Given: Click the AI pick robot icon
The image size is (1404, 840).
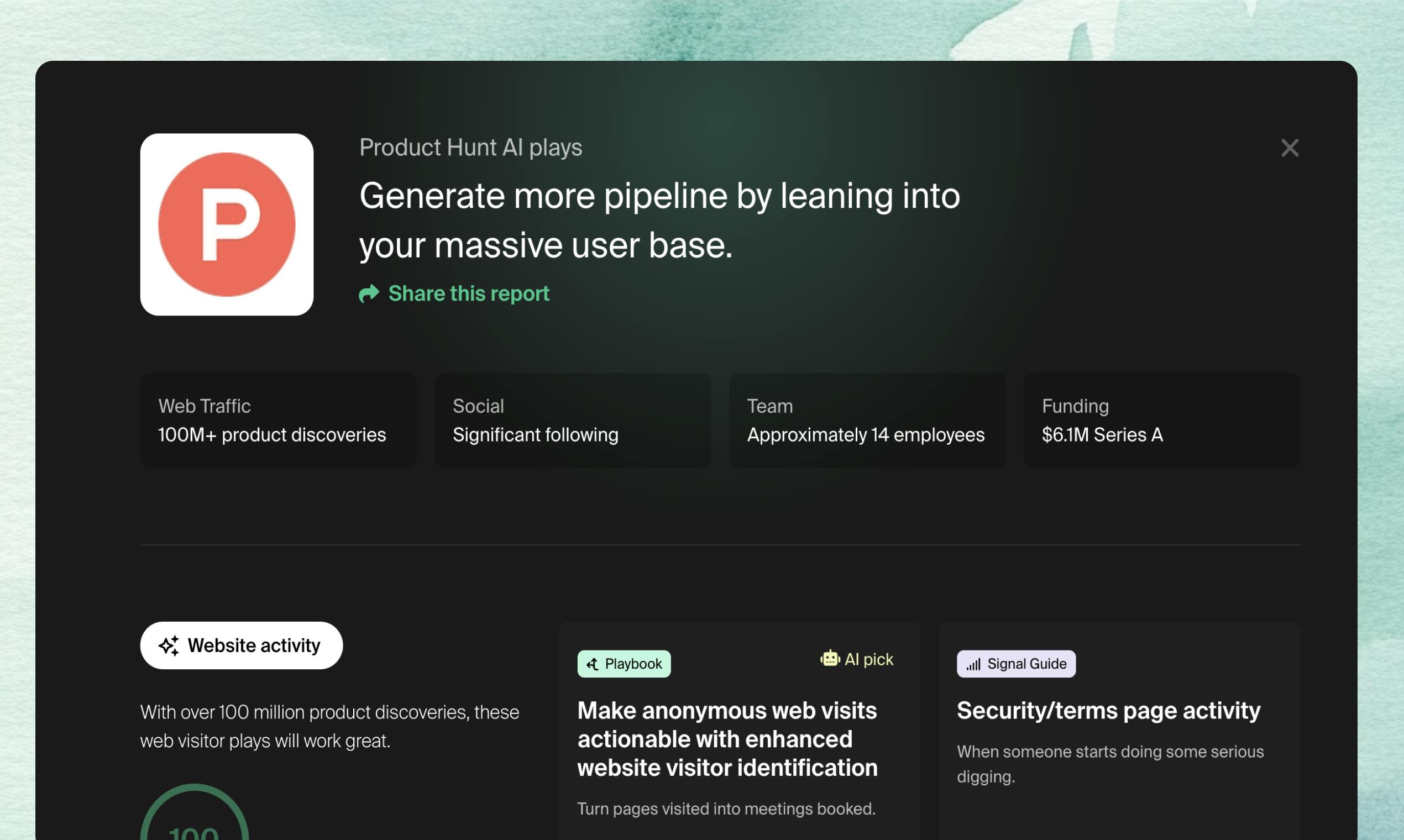Looking at the screenshot, I should 830,658.
